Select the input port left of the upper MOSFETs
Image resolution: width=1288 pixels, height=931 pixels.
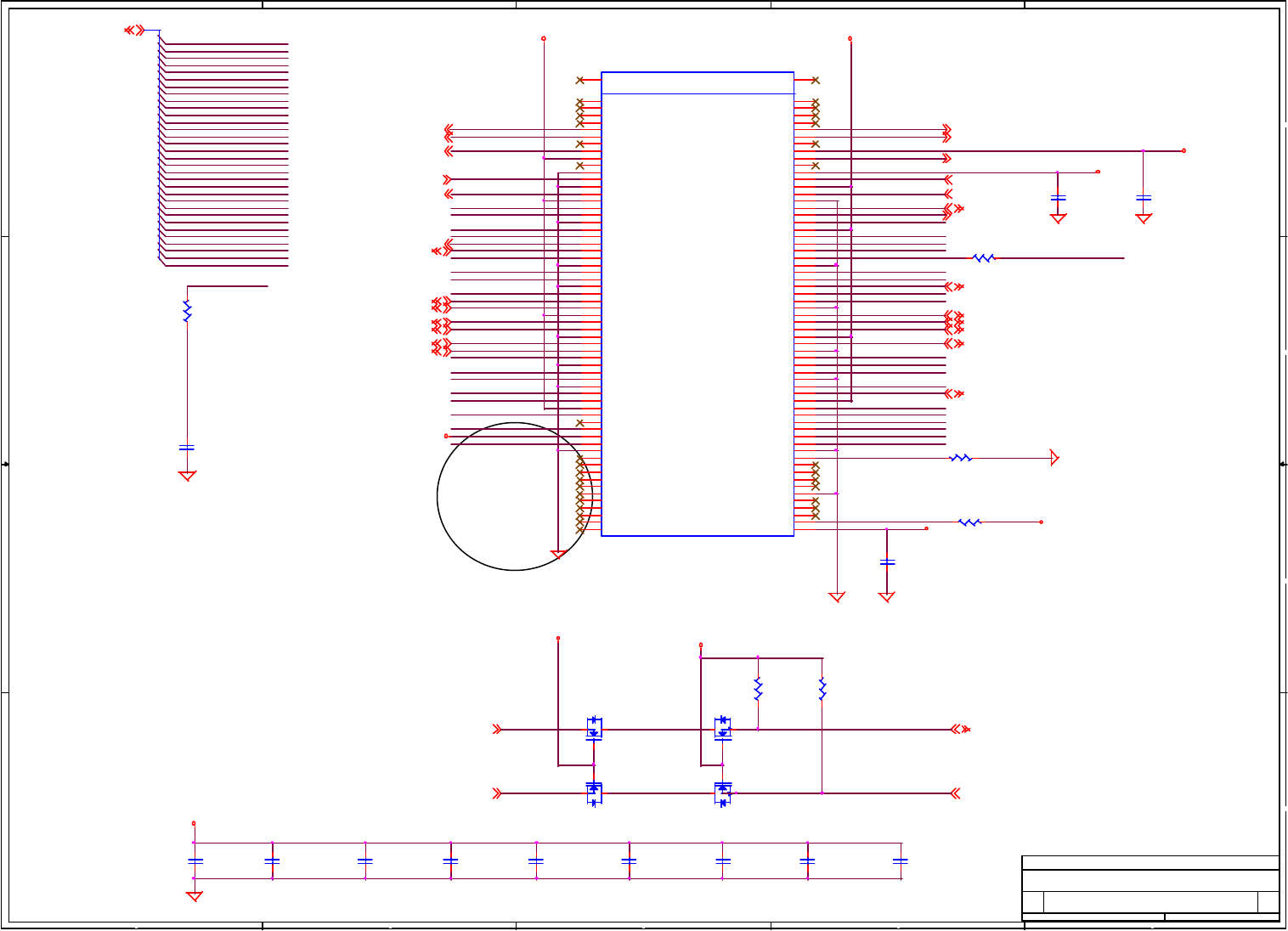(498, 729)
